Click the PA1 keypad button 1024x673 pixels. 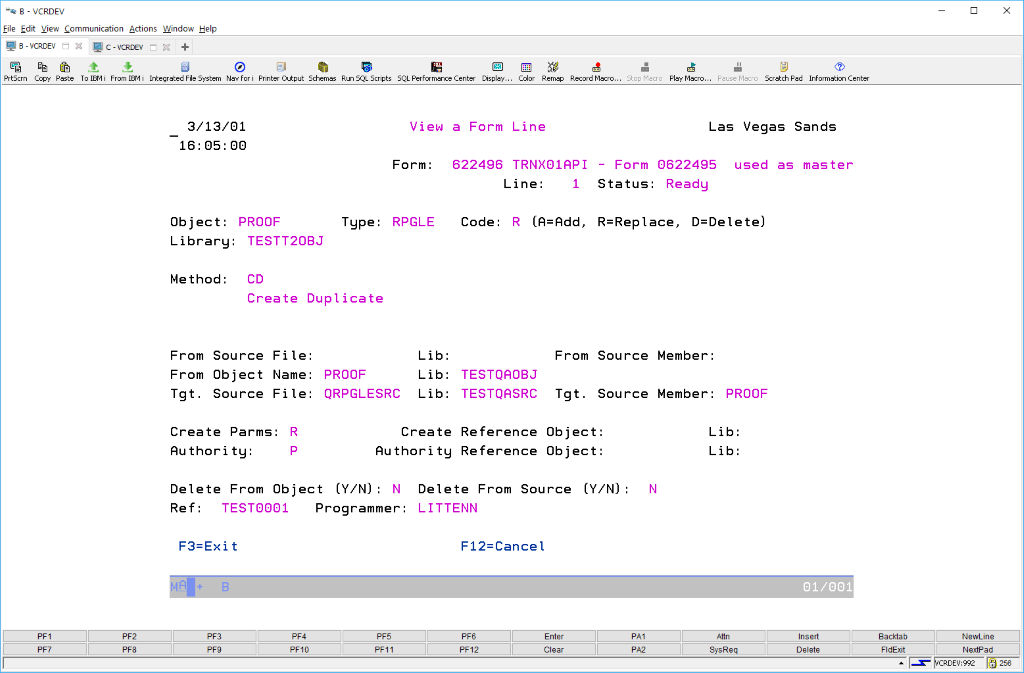click(639, 636)
